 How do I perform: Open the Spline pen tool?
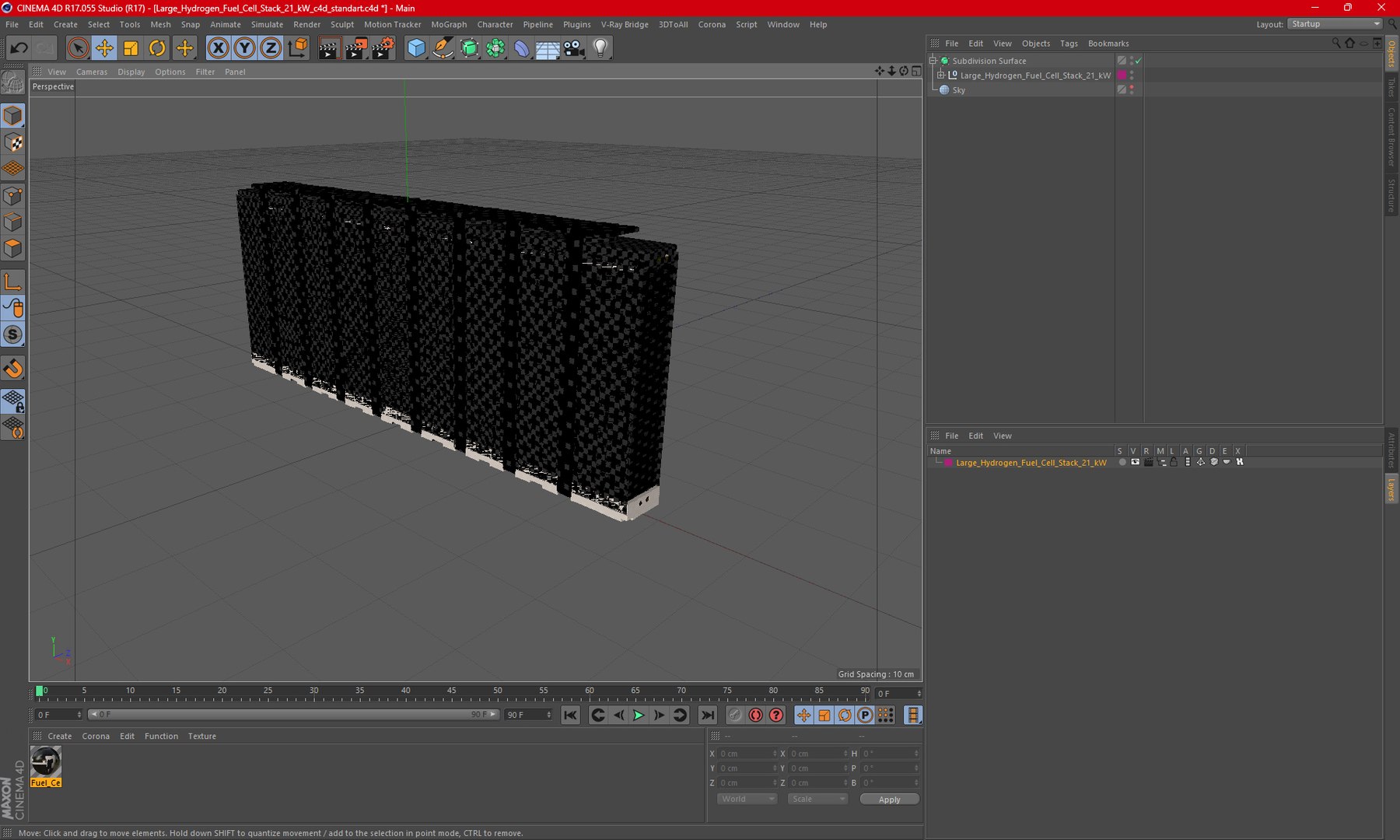443,48
